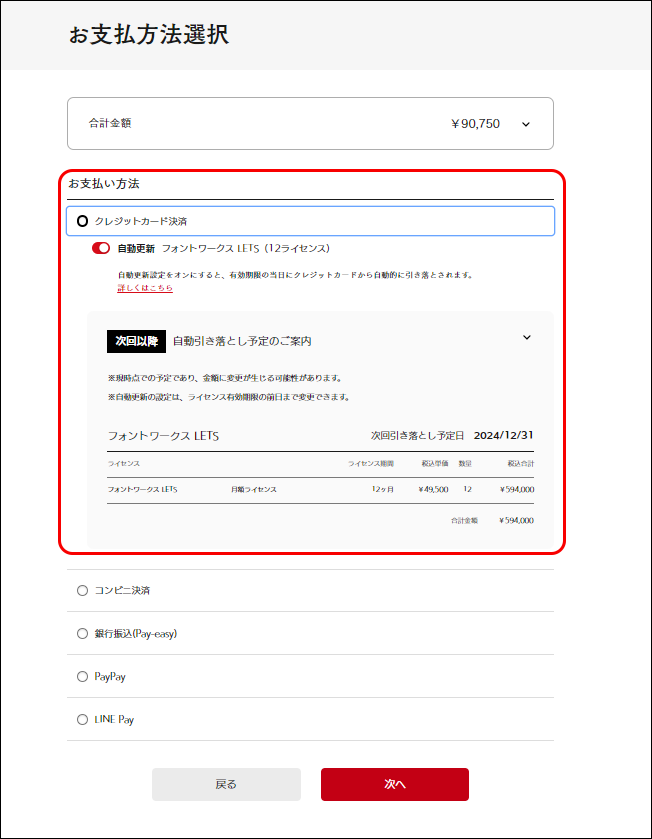
Task: Open the 詳しくはこちら link
Action: coord(145,288)
